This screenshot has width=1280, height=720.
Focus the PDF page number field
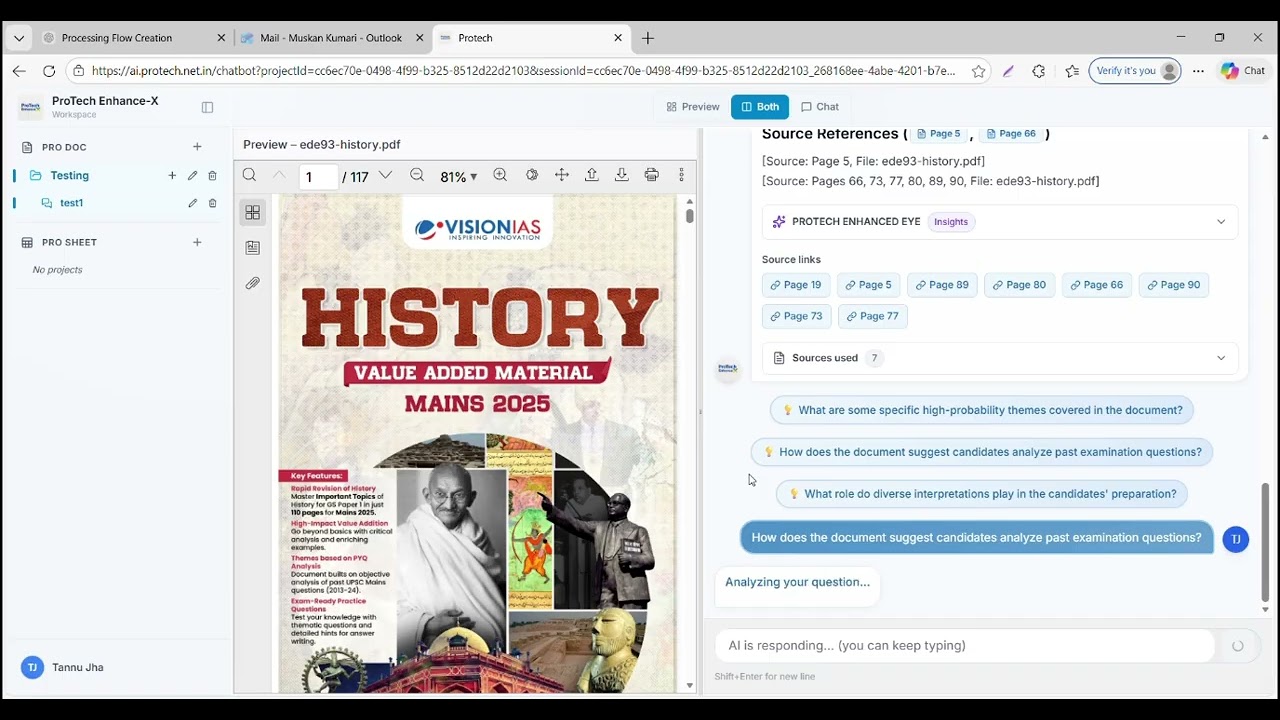click(318, 177)
